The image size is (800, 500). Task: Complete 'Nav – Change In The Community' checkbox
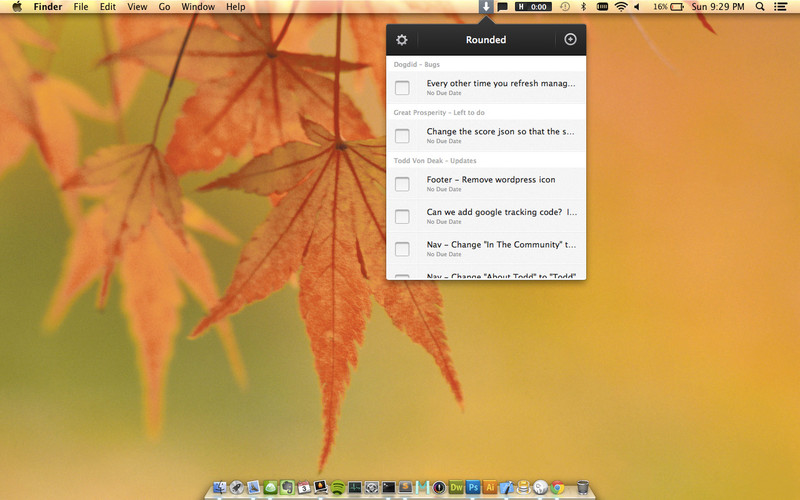402,249
